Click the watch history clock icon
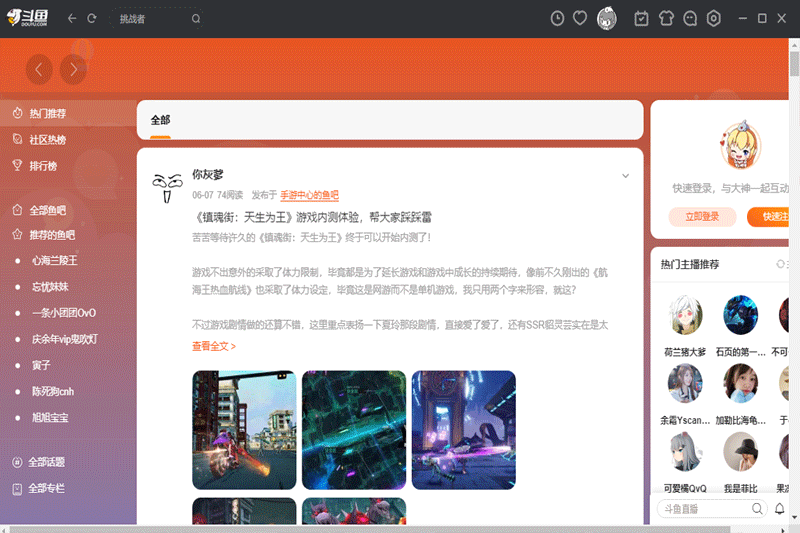Viewport: 800px width, 533px height. pyautogui.click(x=558, y=18)
